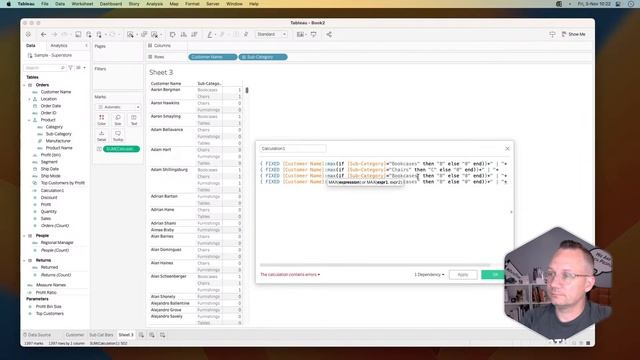Expand the Location hierarchy

29,99
